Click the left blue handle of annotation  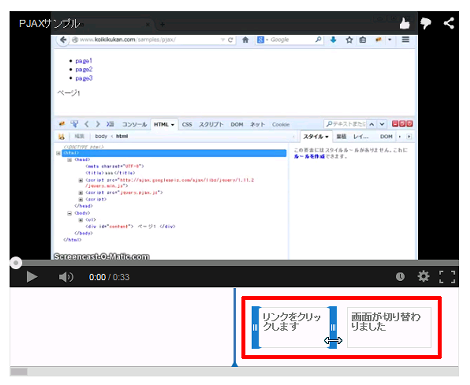coord(255,327)
